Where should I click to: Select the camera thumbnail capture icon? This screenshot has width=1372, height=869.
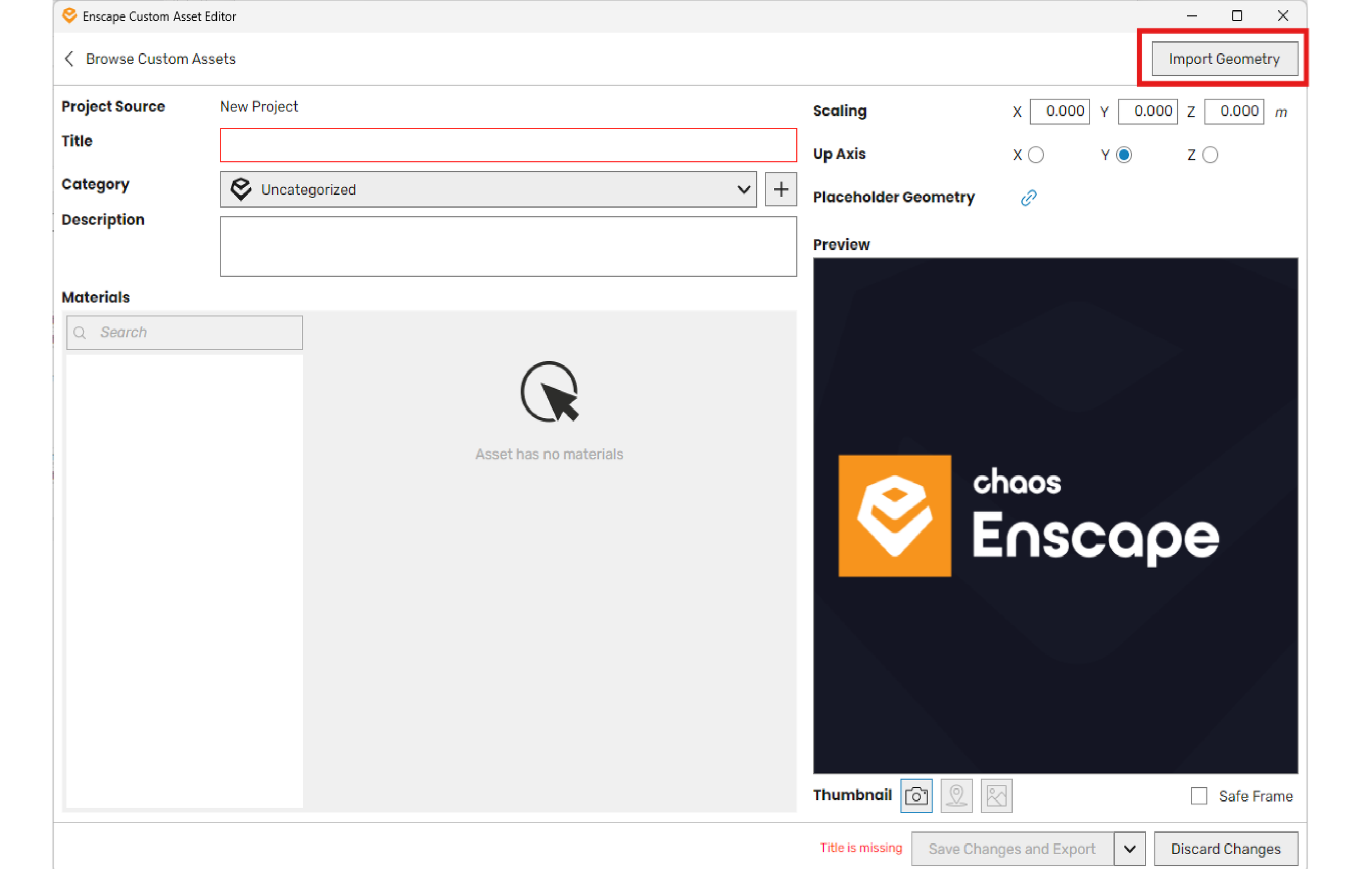coord(915,795)
